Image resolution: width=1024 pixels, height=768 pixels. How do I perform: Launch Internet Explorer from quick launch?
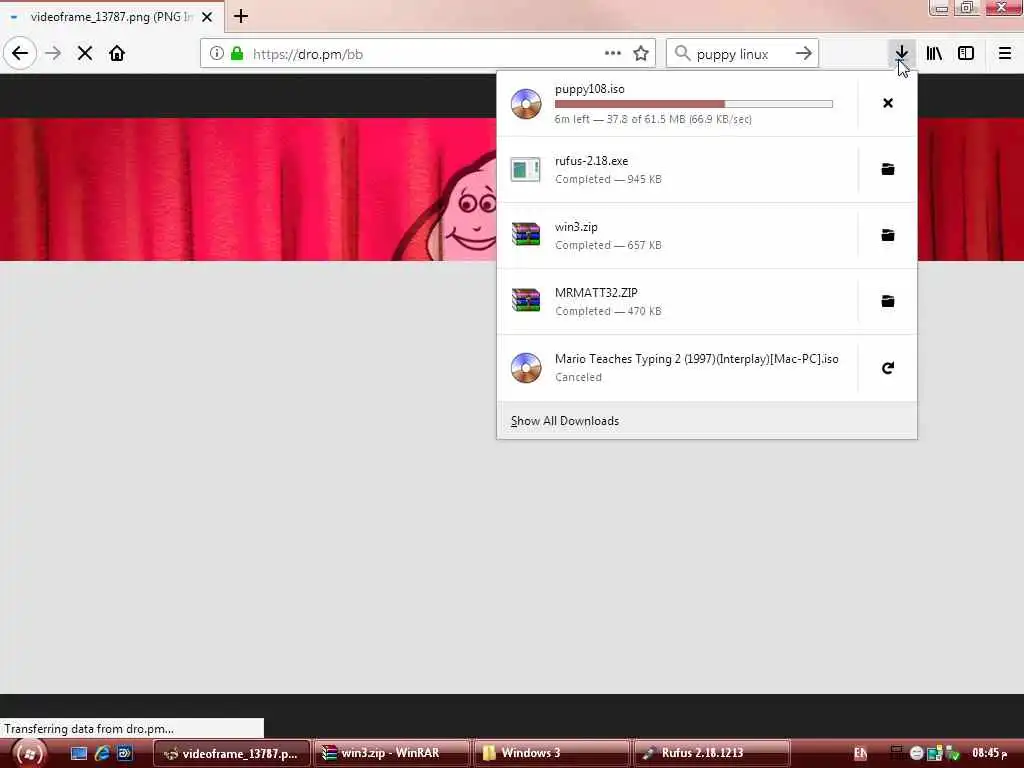tap(101, 753)
